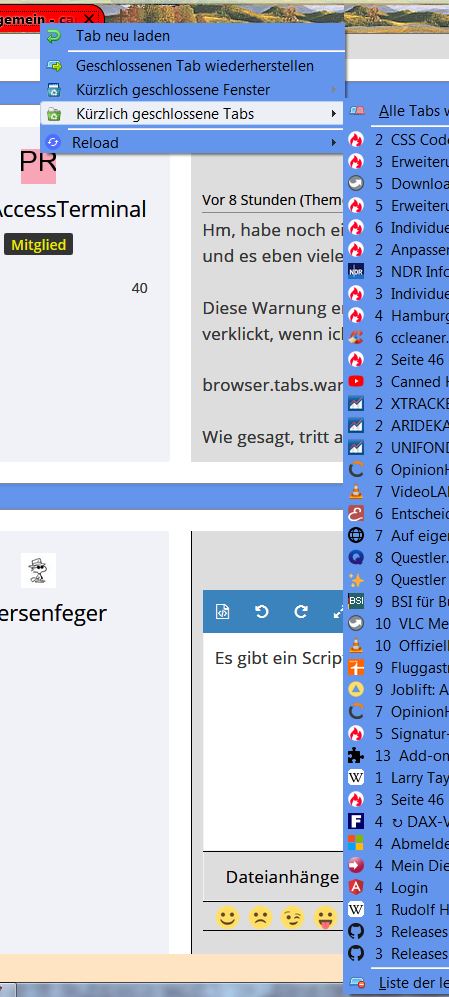449x997 pixels.
Task: Expand arrow beside 'Reload' entry
Action: [333, 142]
